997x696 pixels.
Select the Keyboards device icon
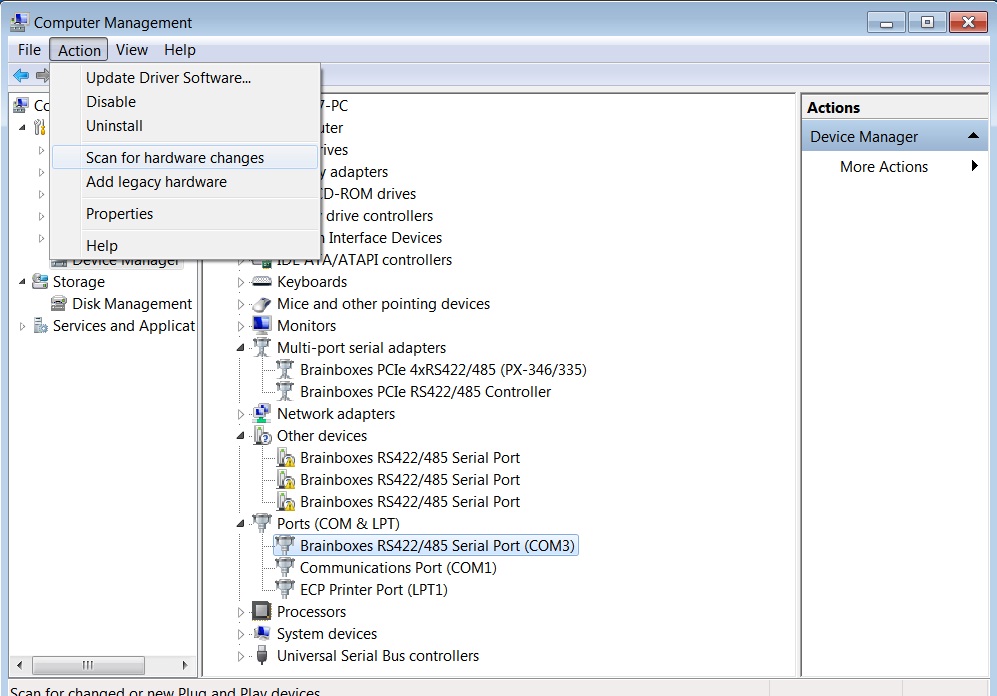click(260, 281)
